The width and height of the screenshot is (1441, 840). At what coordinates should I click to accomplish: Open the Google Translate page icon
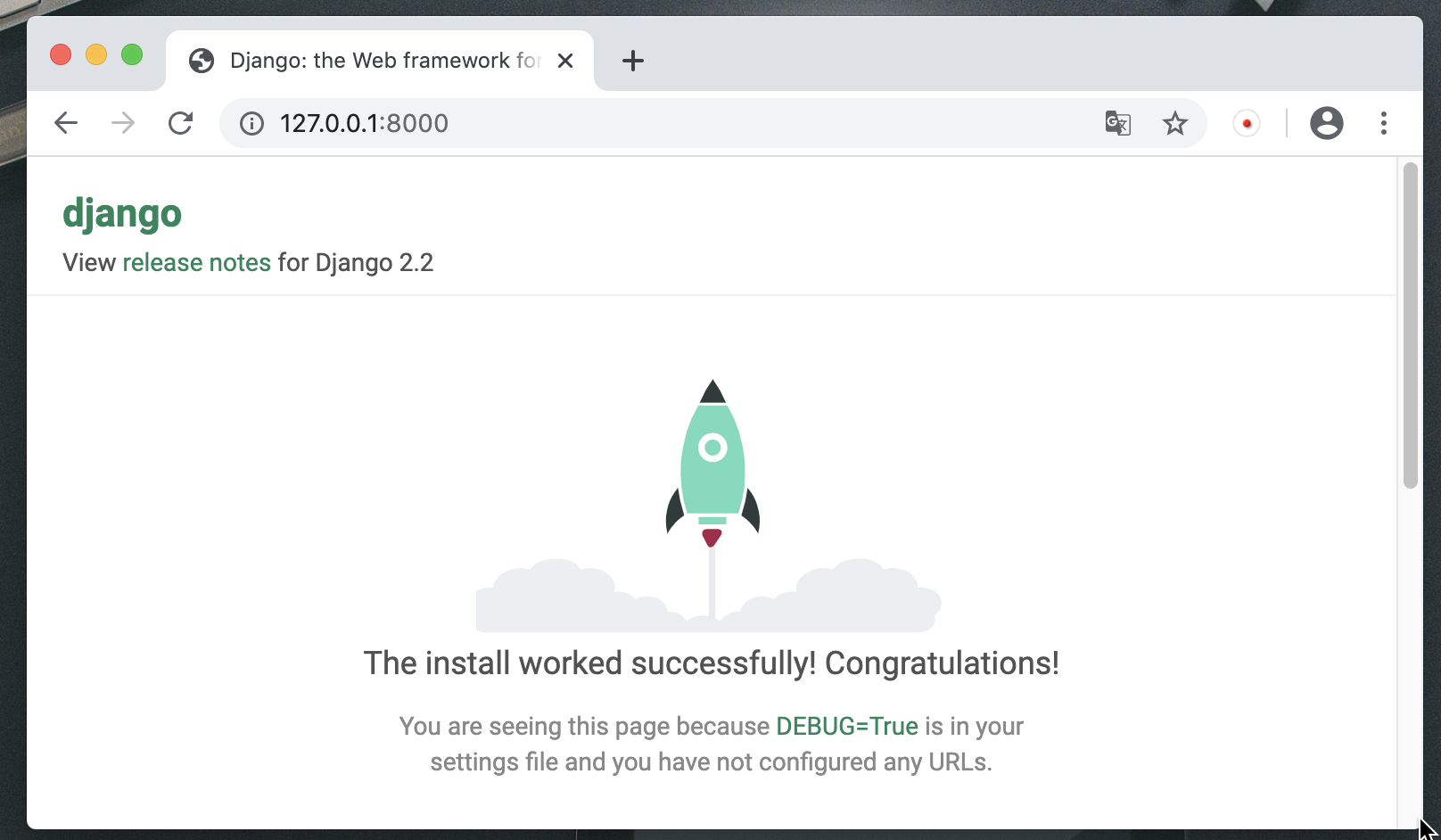[1117, 123]
